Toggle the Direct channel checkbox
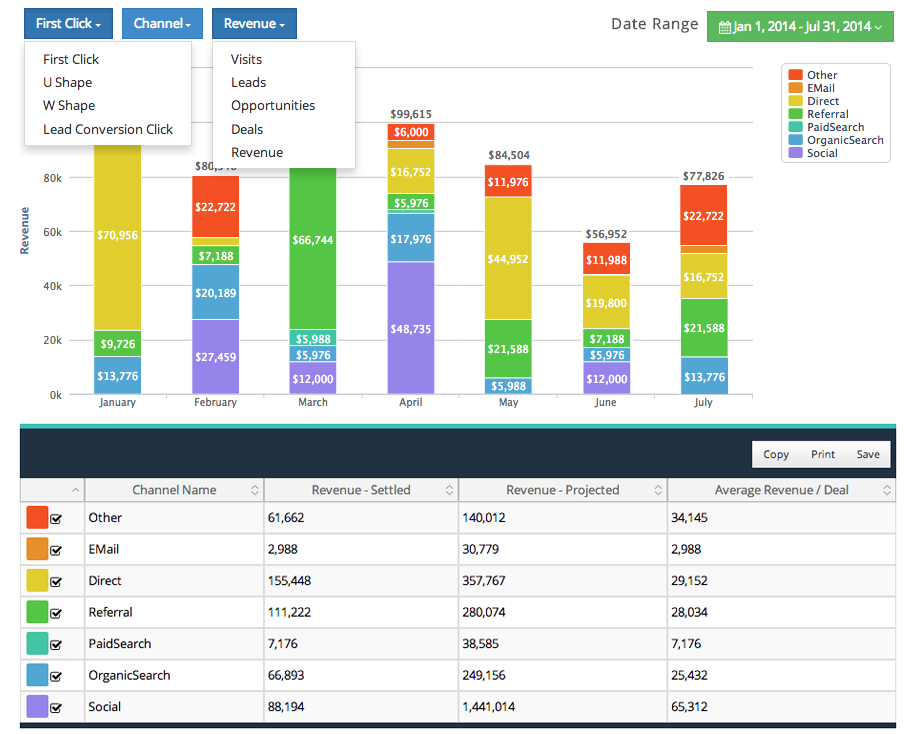This screenshot has height=734, width=915. pos(56,581)
